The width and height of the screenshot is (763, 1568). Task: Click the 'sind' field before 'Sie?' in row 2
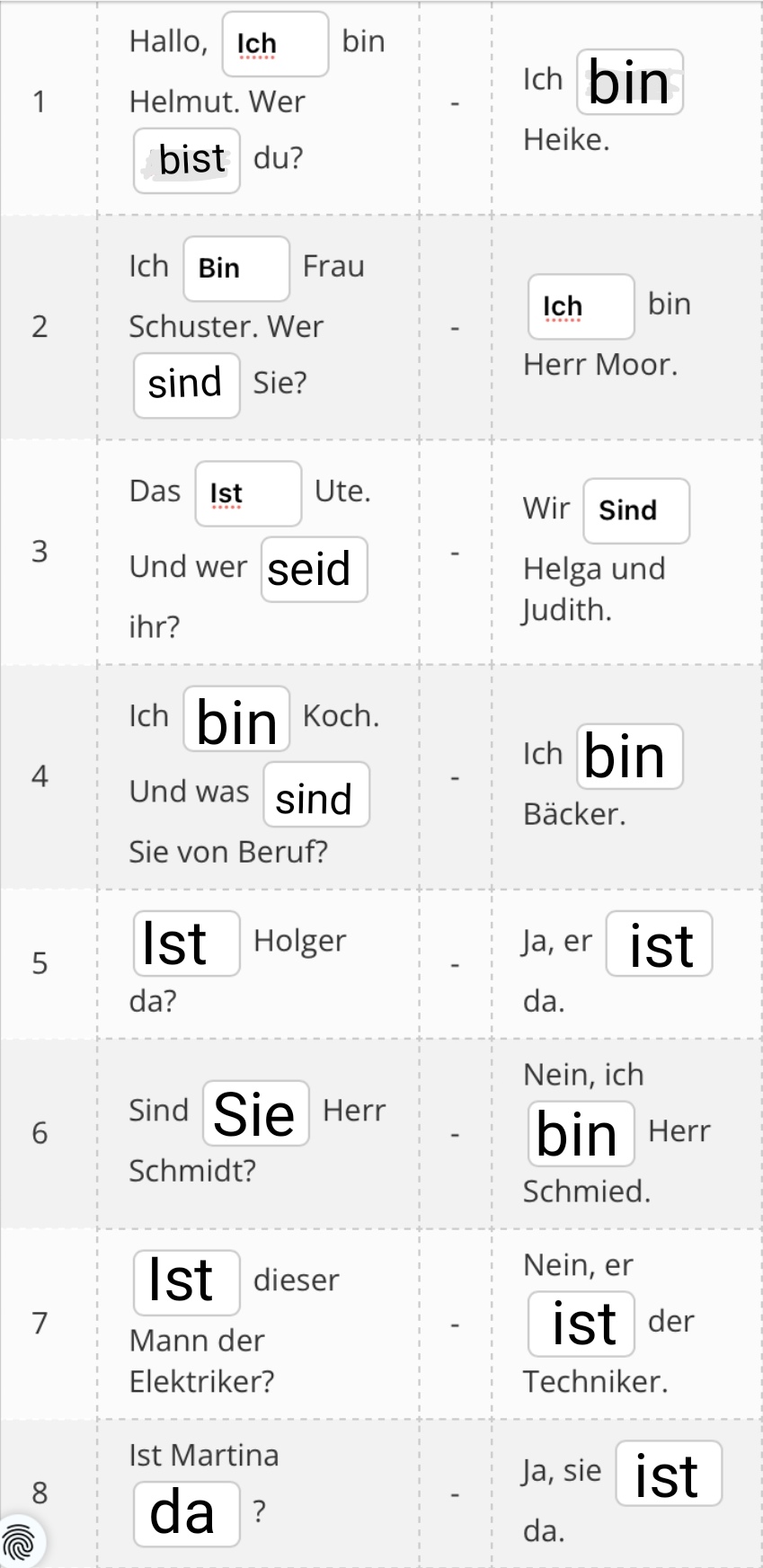(187, 385)
